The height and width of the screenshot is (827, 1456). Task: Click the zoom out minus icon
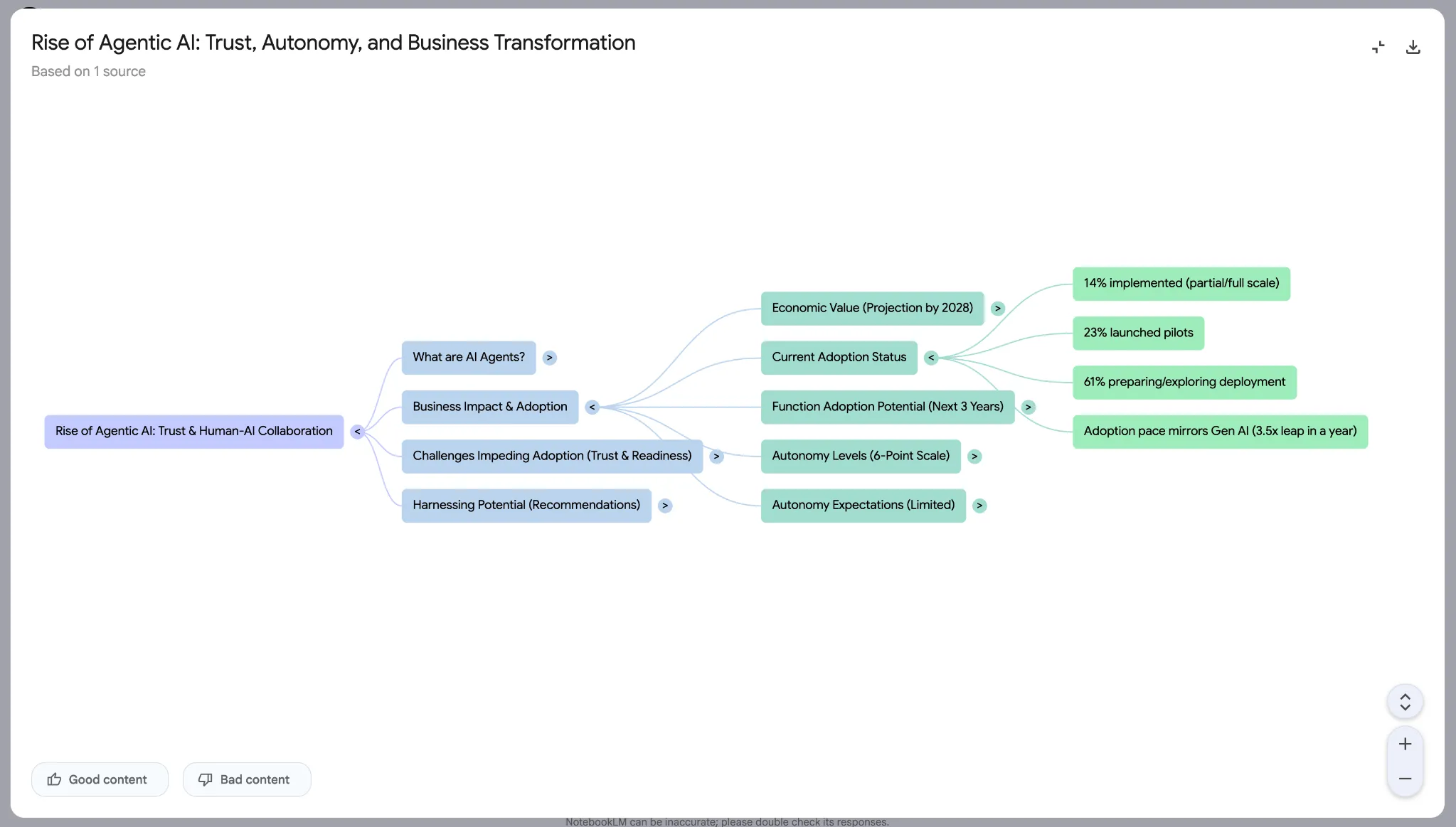1405,779
